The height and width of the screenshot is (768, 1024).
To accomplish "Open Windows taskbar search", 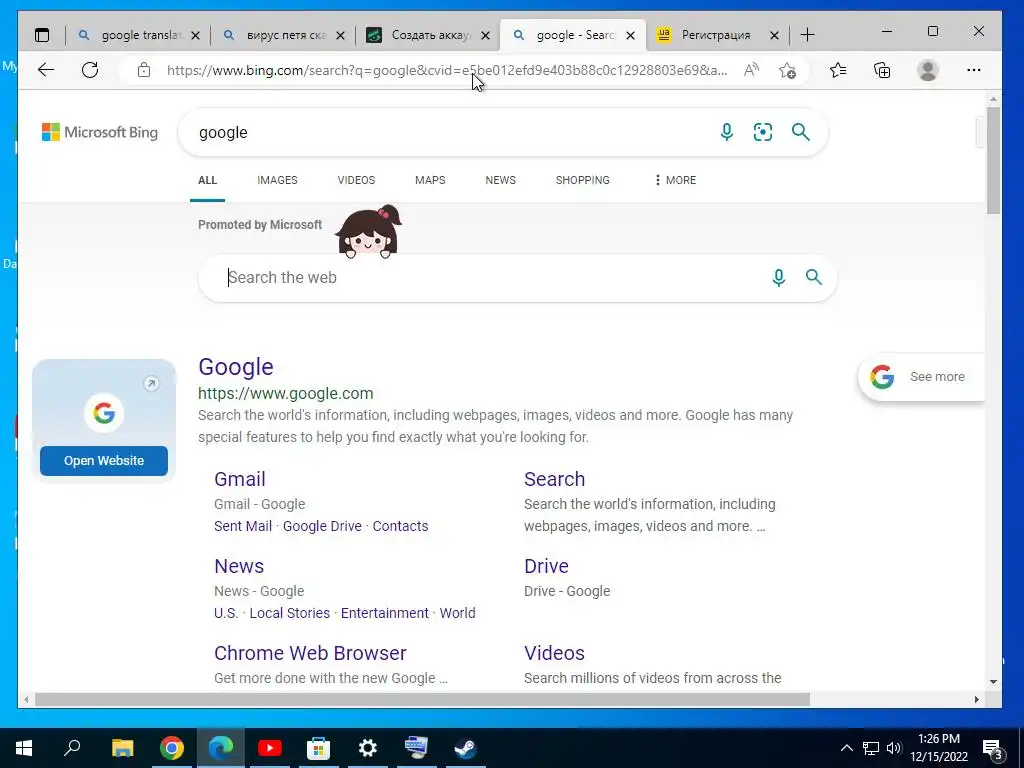I will (72, 748).
